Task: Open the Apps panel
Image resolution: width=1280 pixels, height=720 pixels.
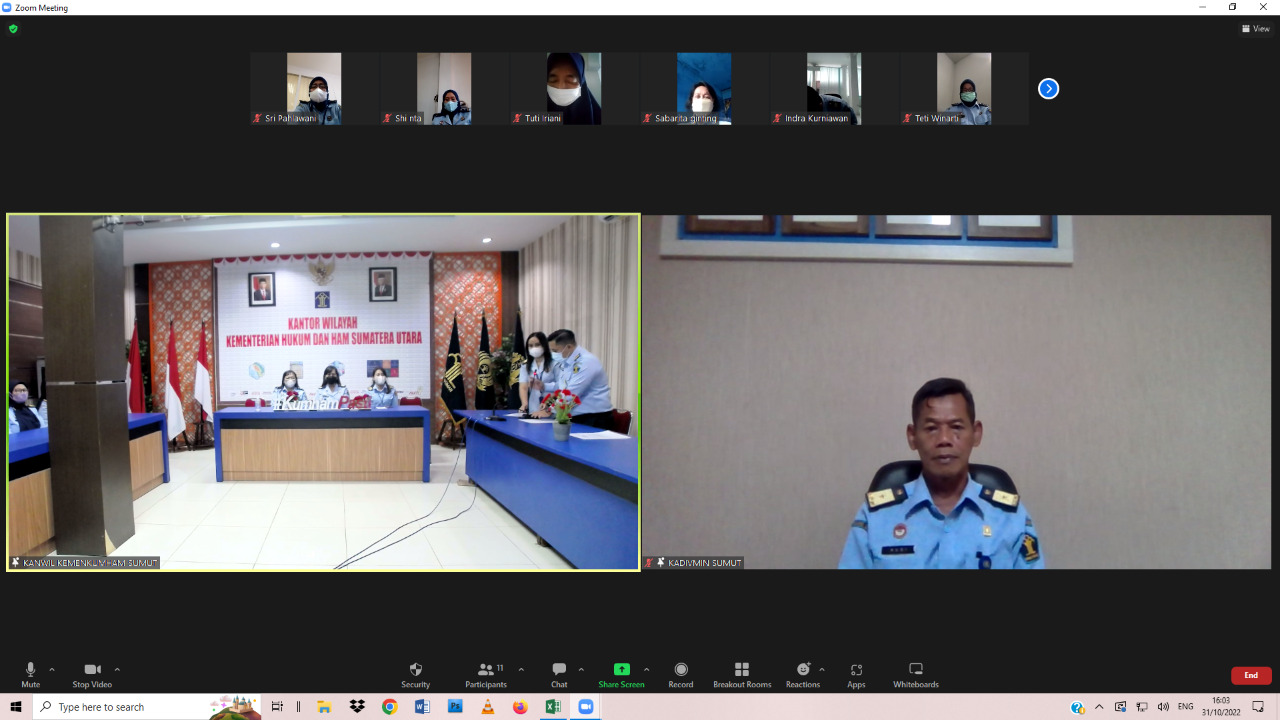Action: (x=856, y=674)
